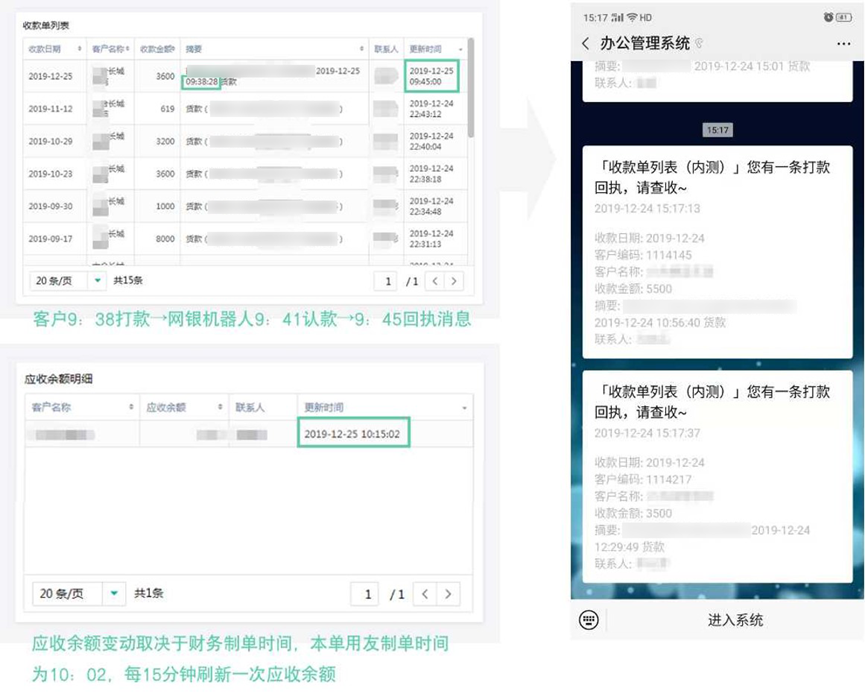Tap the cellular signal icon in status bar
This screenshot has width=865, height=694.
pyautogui.click(x=617, y=18)
